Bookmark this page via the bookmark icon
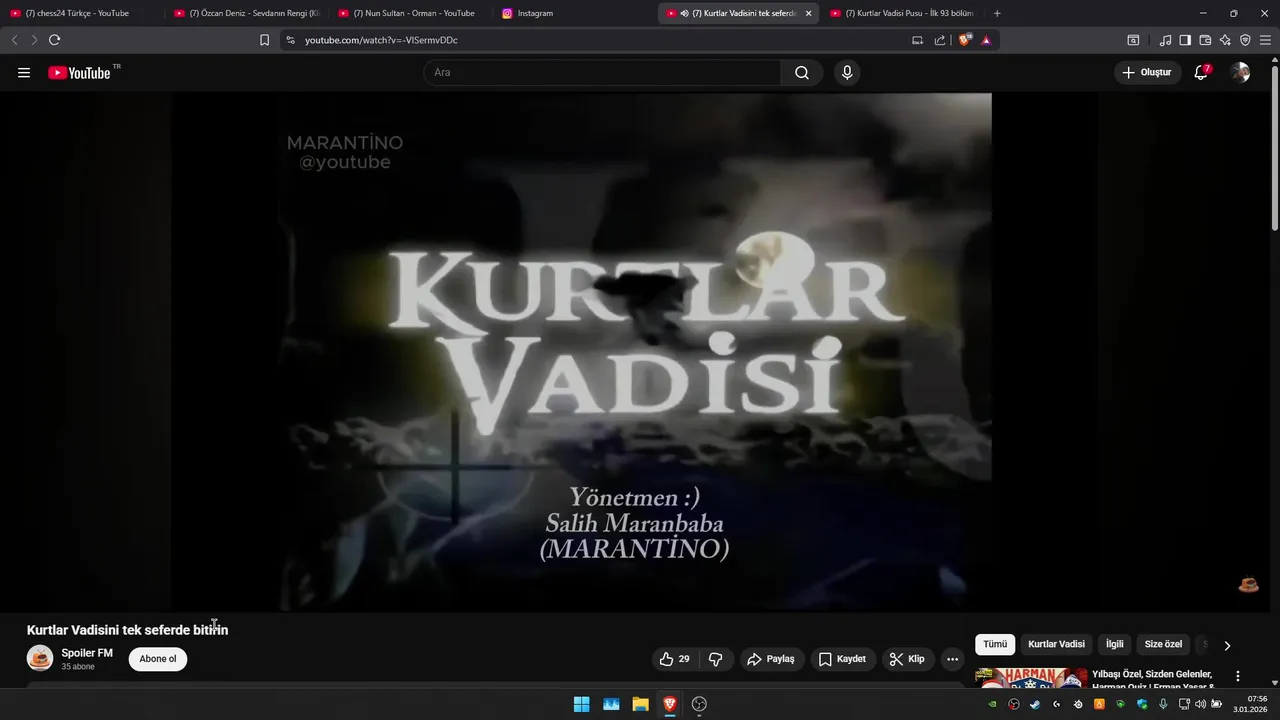 [x=264, y=40]
